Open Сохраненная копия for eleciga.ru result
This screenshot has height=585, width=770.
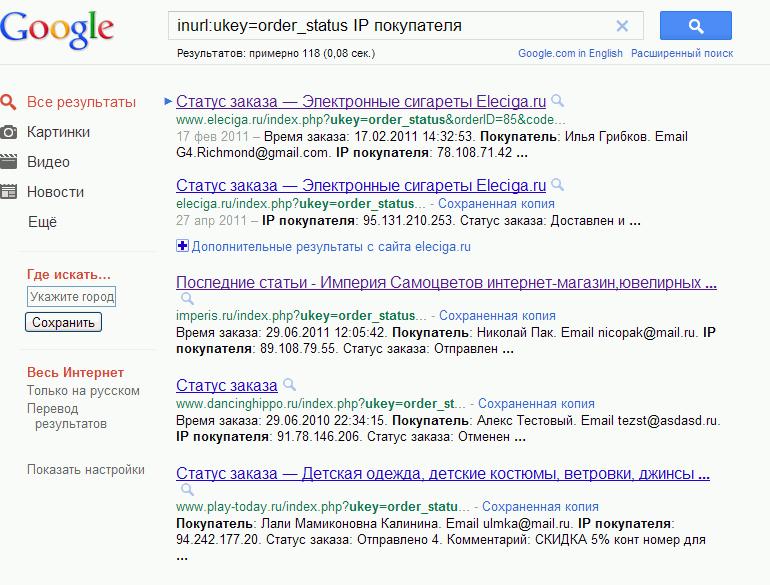point(496,203)
